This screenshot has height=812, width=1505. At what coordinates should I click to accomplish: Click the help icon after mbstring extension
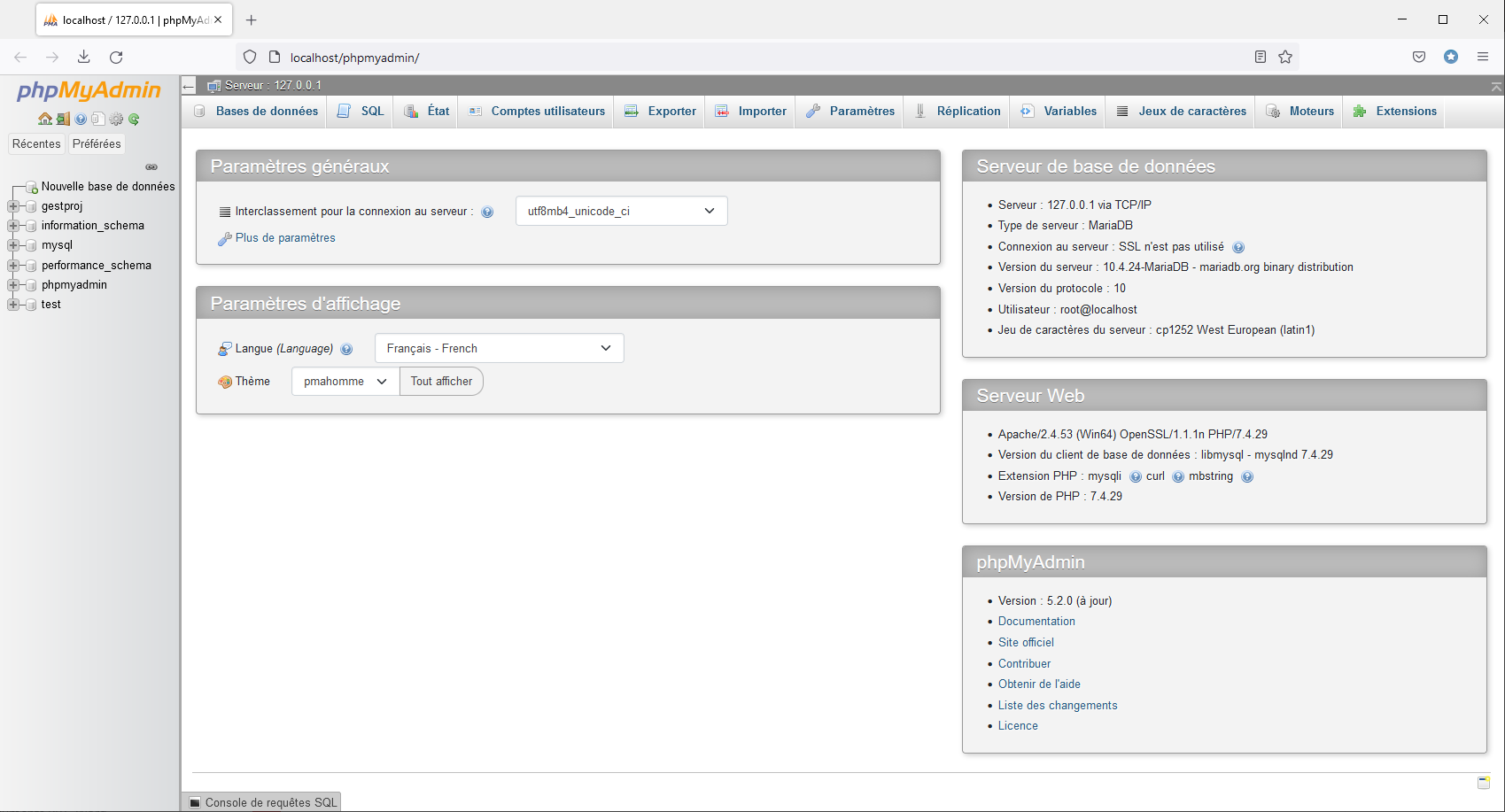click(x=1247, y=476)
